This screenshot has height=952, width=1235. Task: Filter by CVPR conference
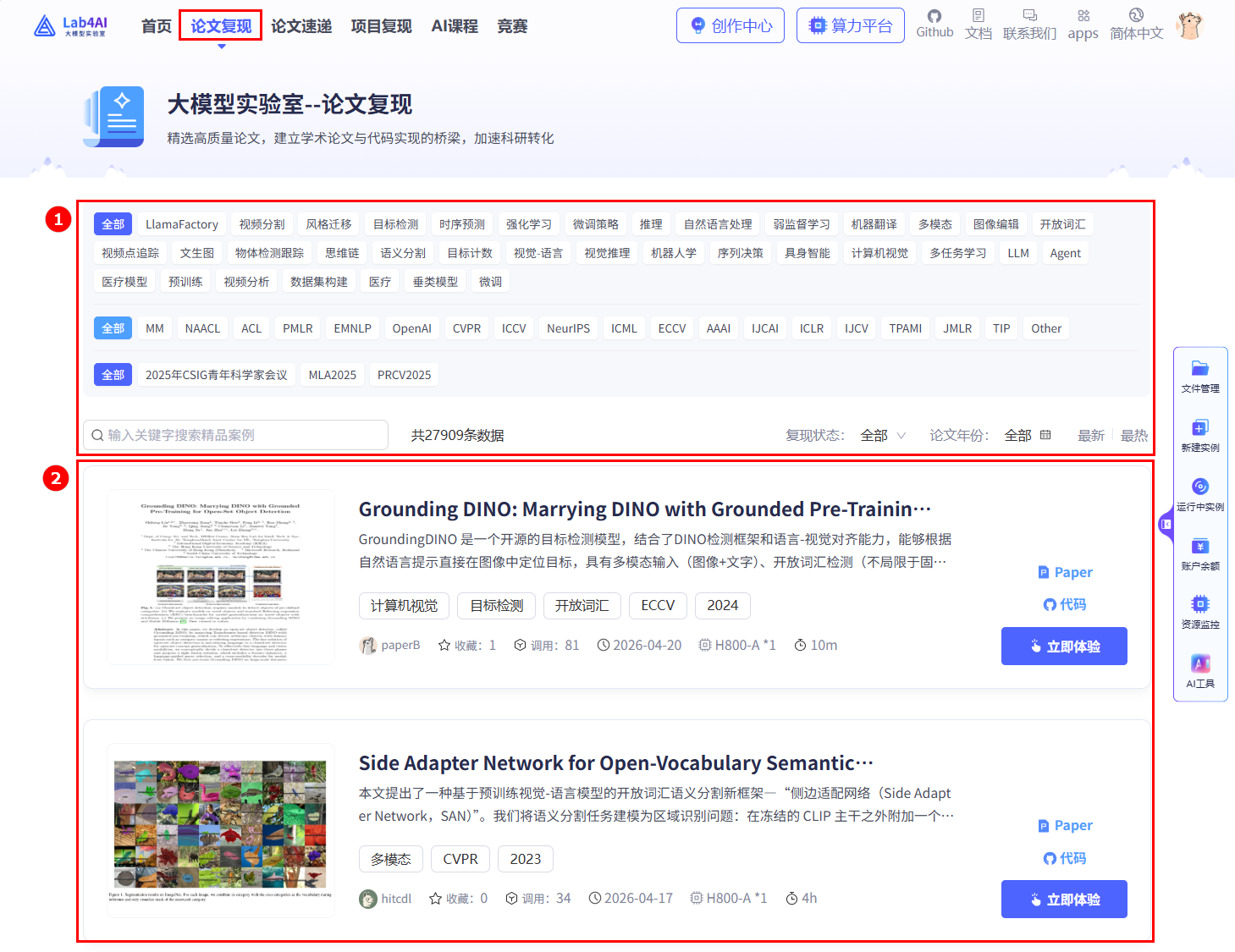(x=466, y=328)
